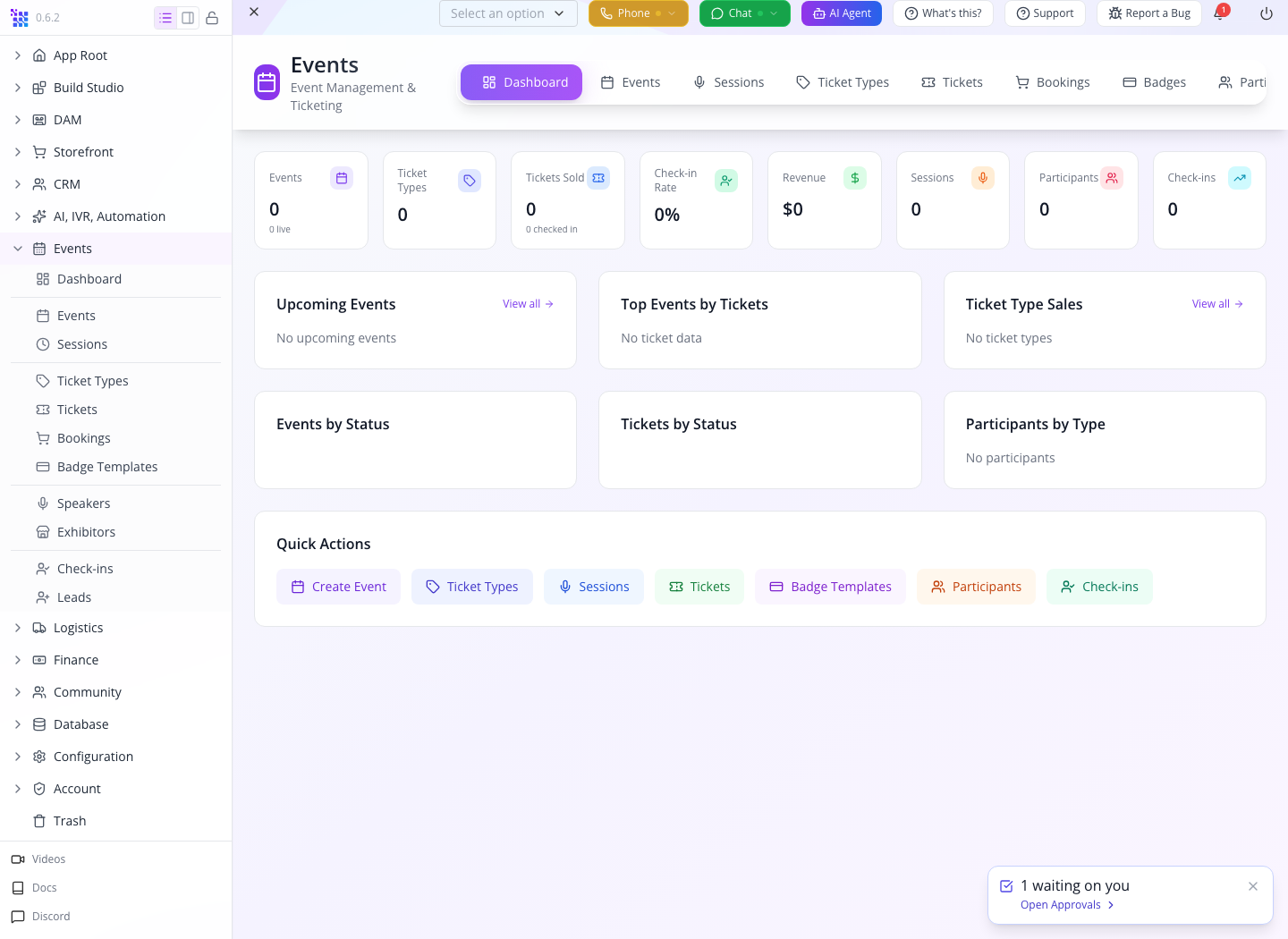Viewport: 1288px width, 939px height.
Task: Switch to the Bookings tab
Action: [x=1053, y=82]
